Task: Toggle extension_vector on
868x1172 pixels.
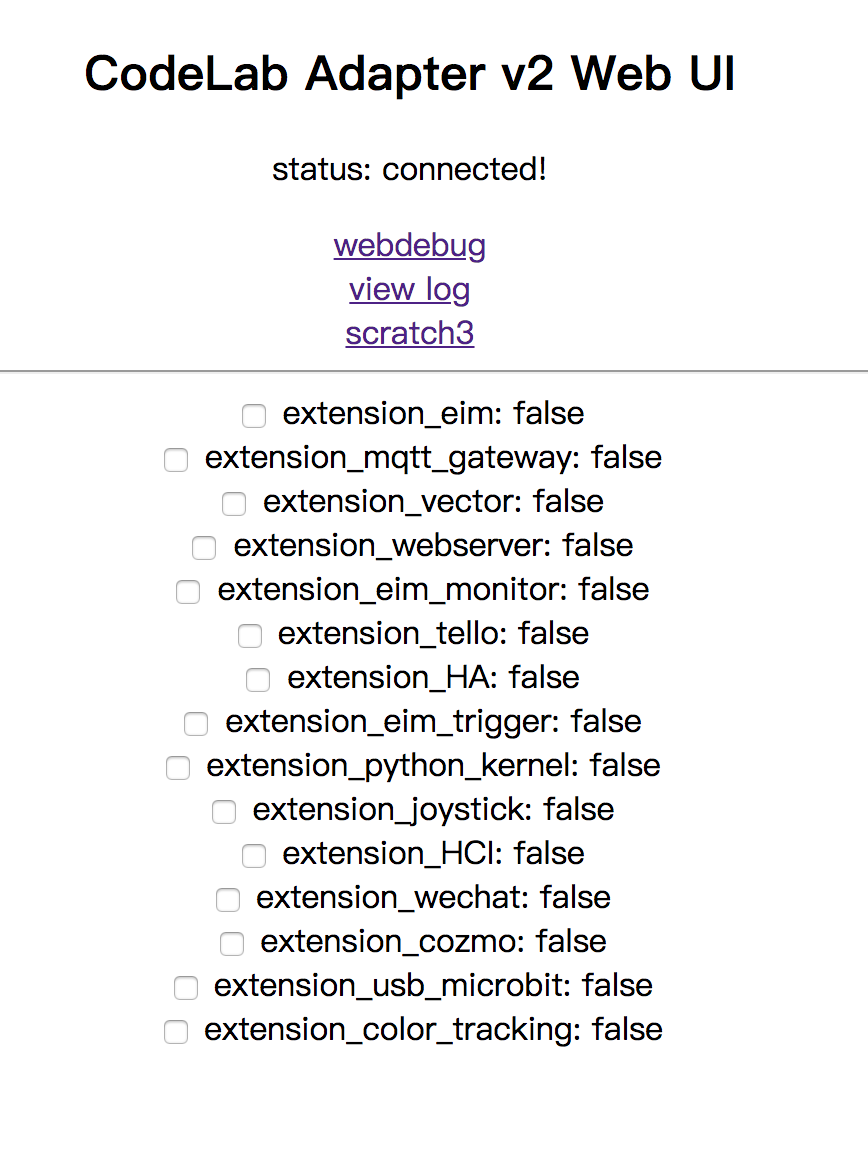Action: (233, 504)
